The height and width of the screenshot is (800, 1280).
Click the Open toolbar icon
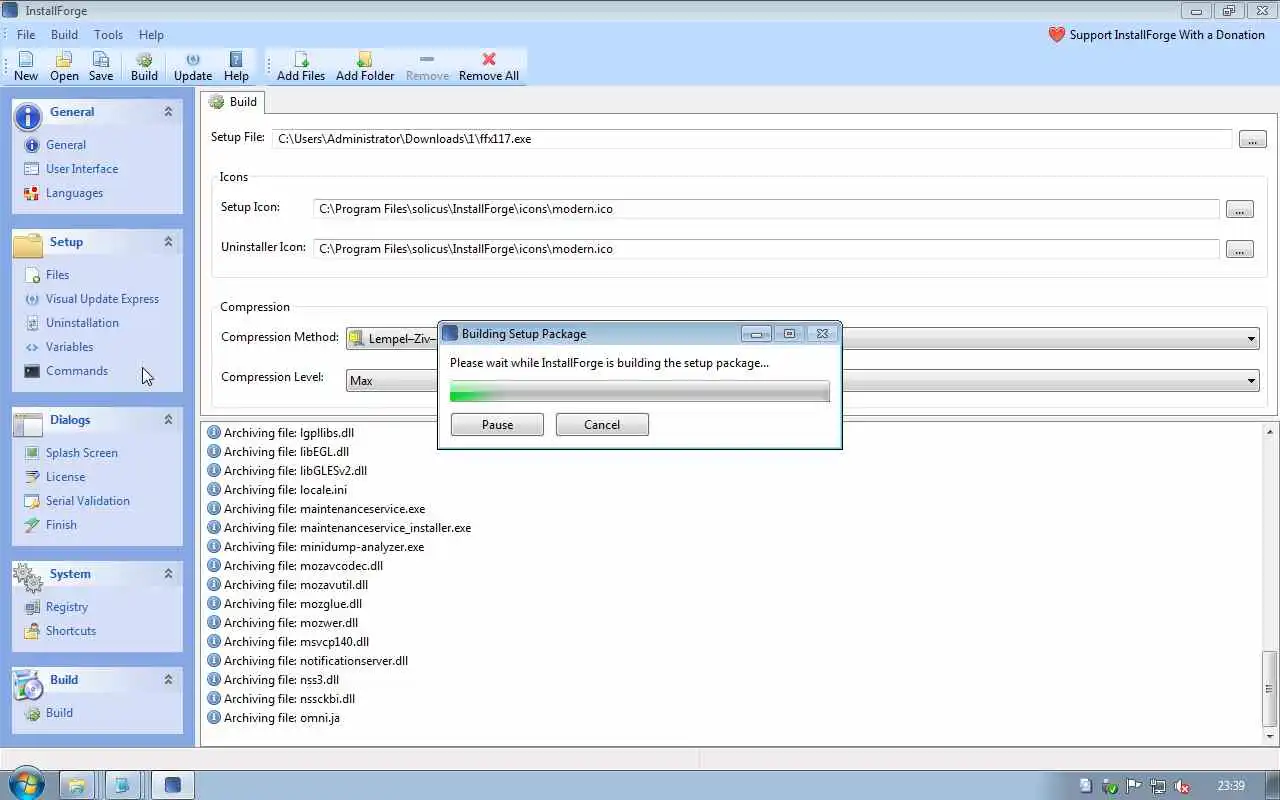(x=64, y=66)
